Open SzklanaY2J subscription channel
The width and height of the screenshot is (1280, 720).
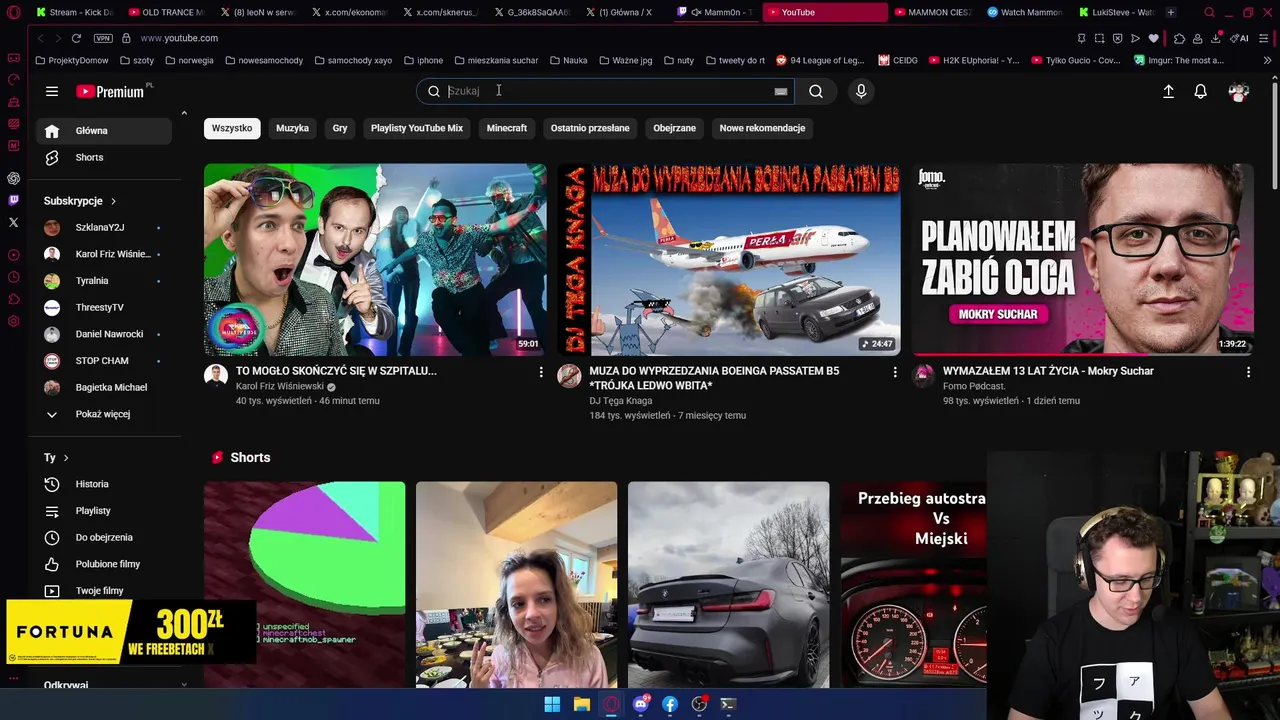coord(104,227)
